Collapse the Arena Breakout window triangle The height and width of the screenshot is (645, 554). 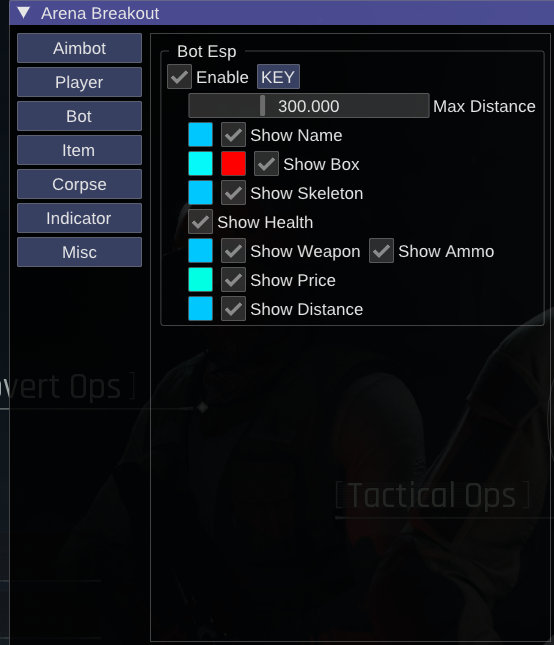(24, 13)
